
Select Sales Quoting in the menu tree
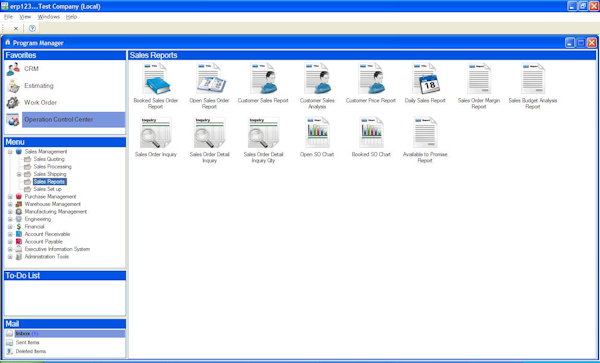(49, 159)
